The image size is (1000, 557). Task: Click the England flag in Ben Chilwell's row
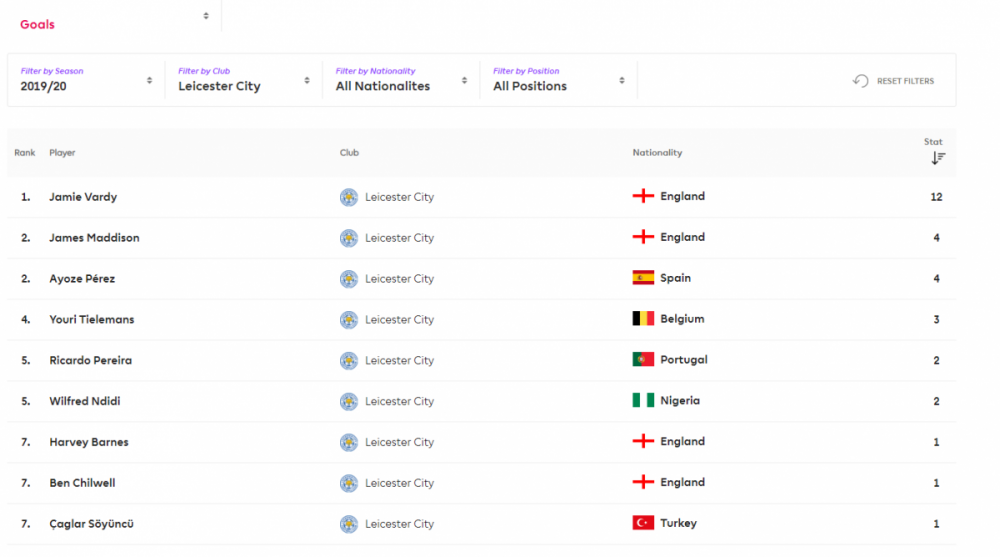point(643,482)
